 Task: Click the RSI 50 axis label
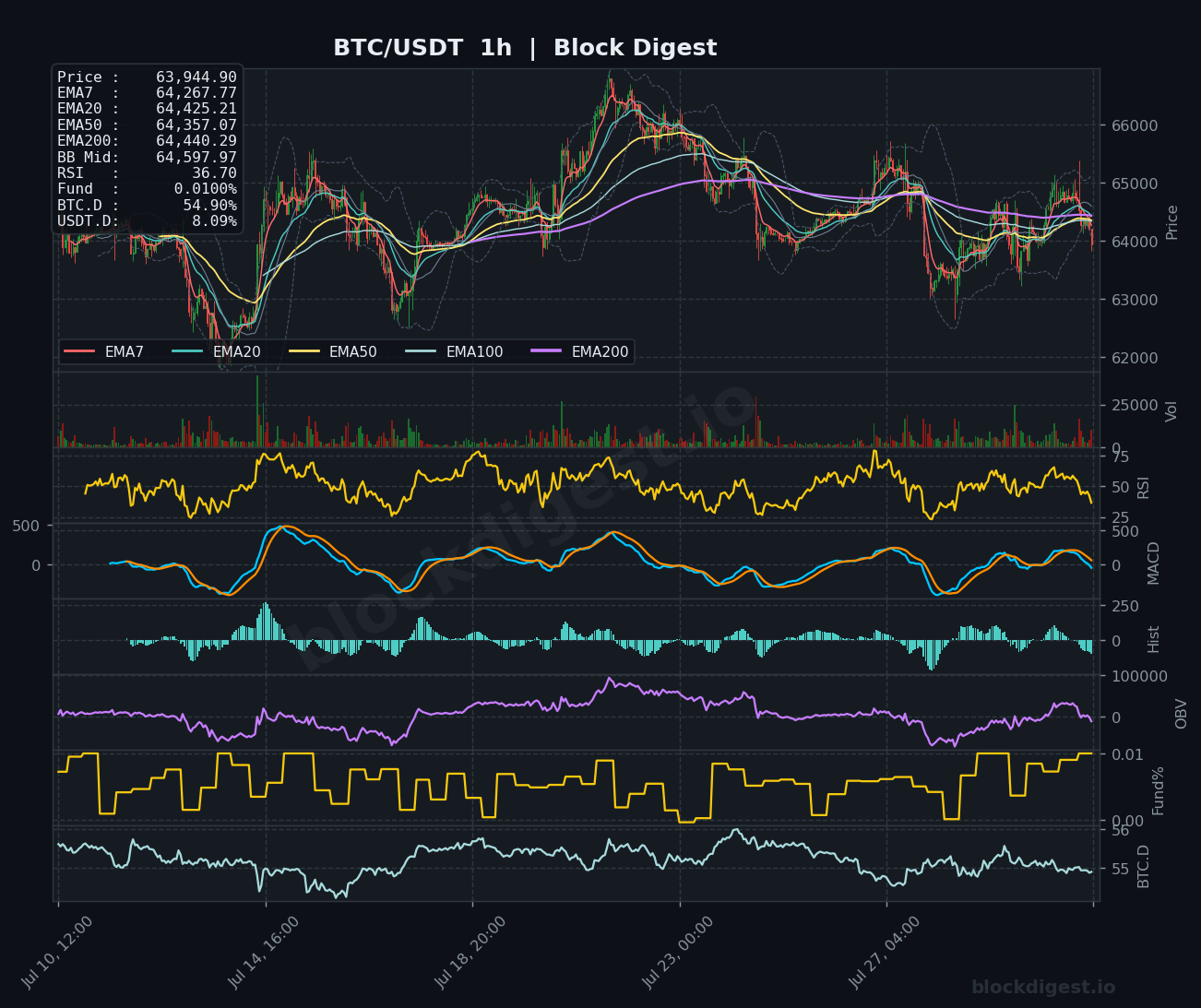(1120, 487)
